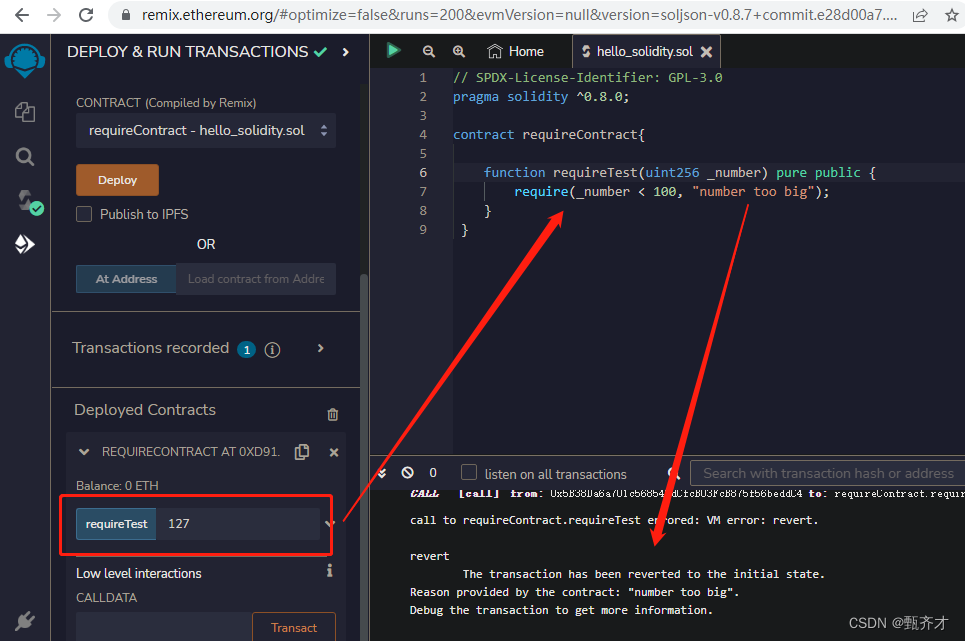Click the At Address button
The image size is (965, 641).
(x=126, y=279)
